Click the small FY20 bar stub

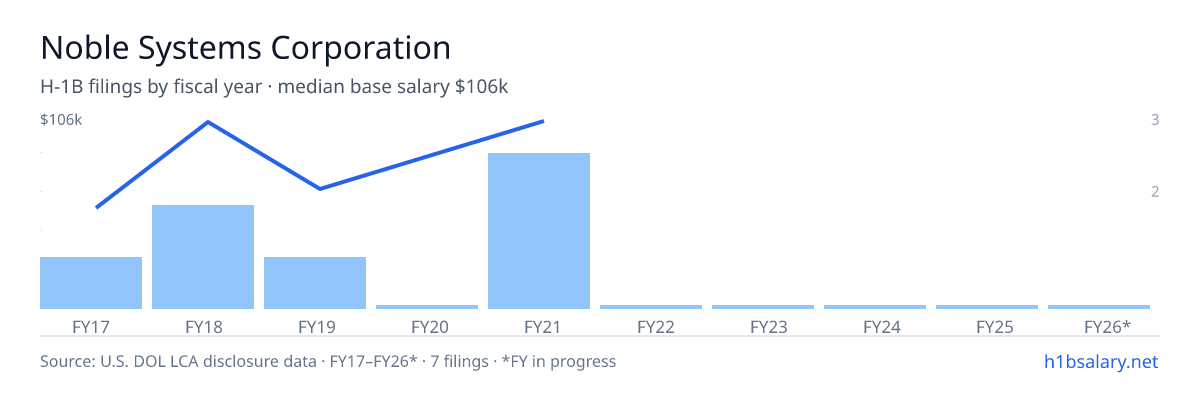coord(427,307)
